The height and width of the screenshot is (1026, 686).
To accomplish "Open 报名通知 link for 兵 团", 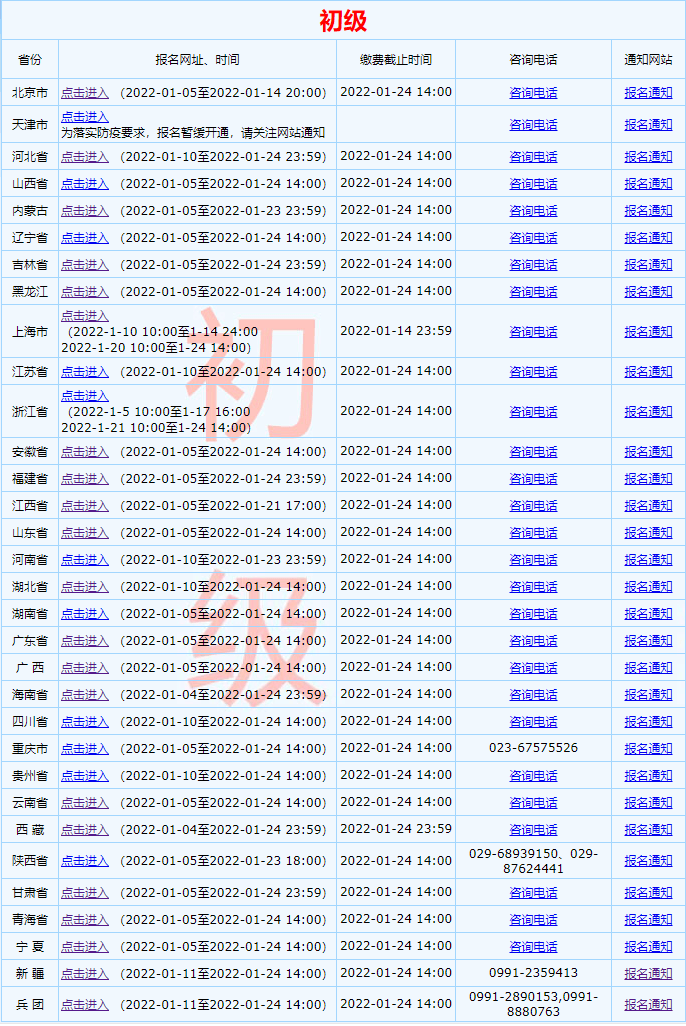I will (648, 1004).
